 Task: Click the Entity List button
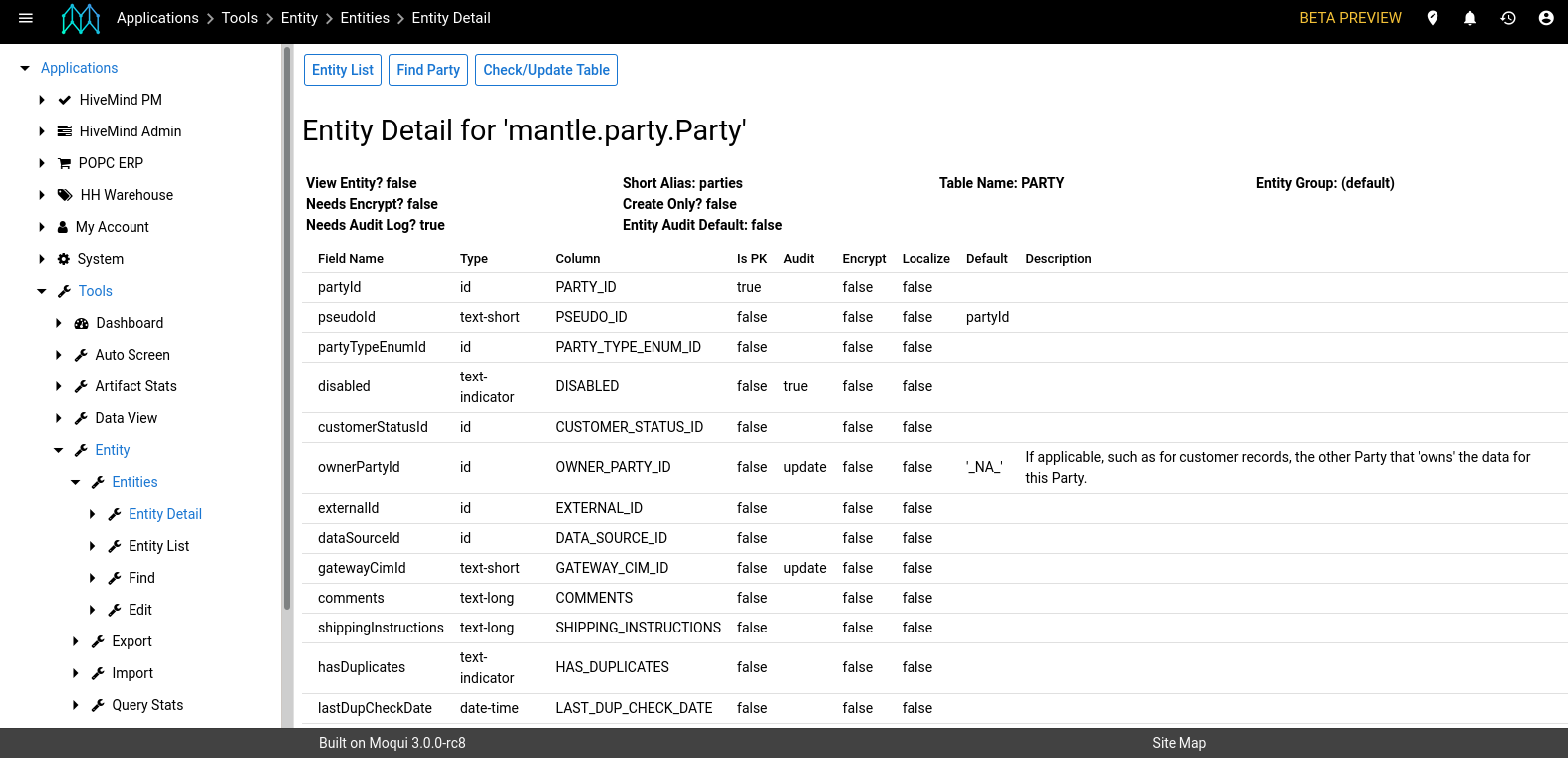pos(342,70)
